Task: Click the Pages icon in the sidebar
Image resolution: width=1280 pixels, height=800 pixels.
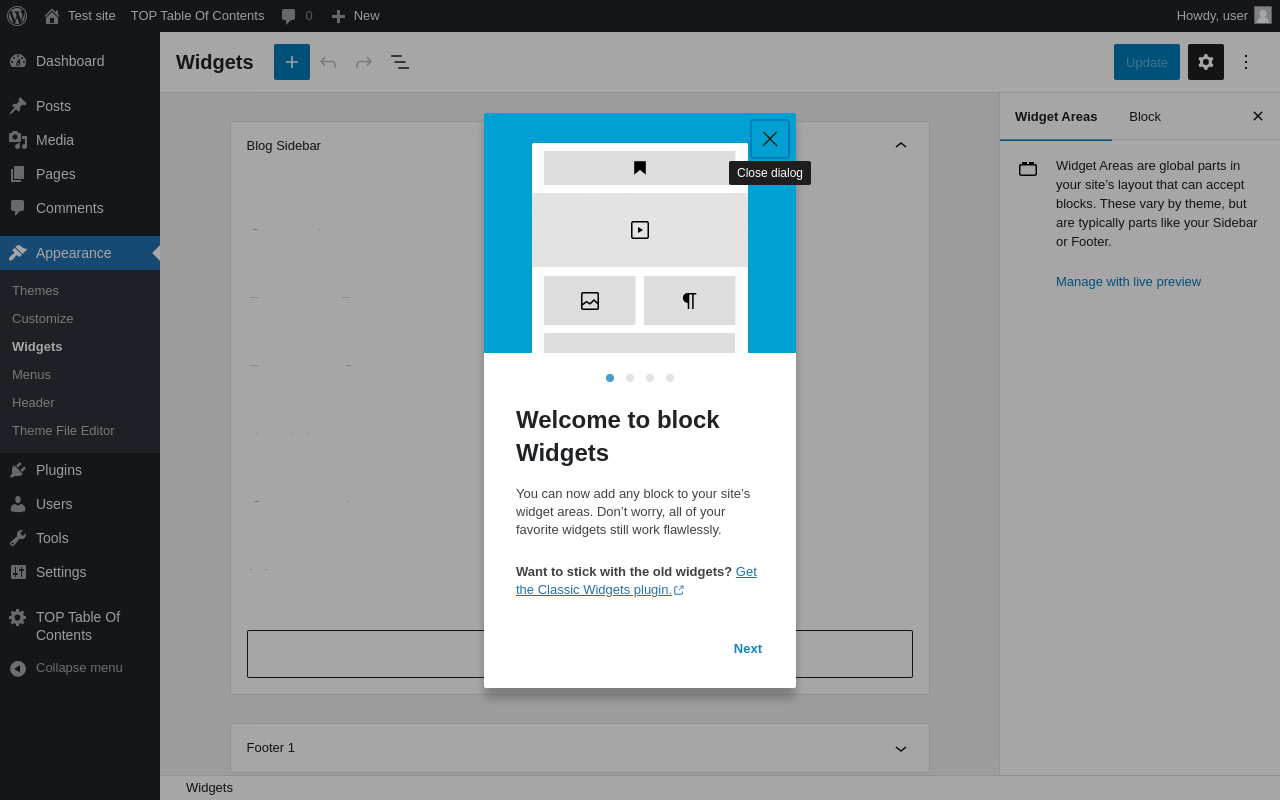Action: [x=18, y=174]
